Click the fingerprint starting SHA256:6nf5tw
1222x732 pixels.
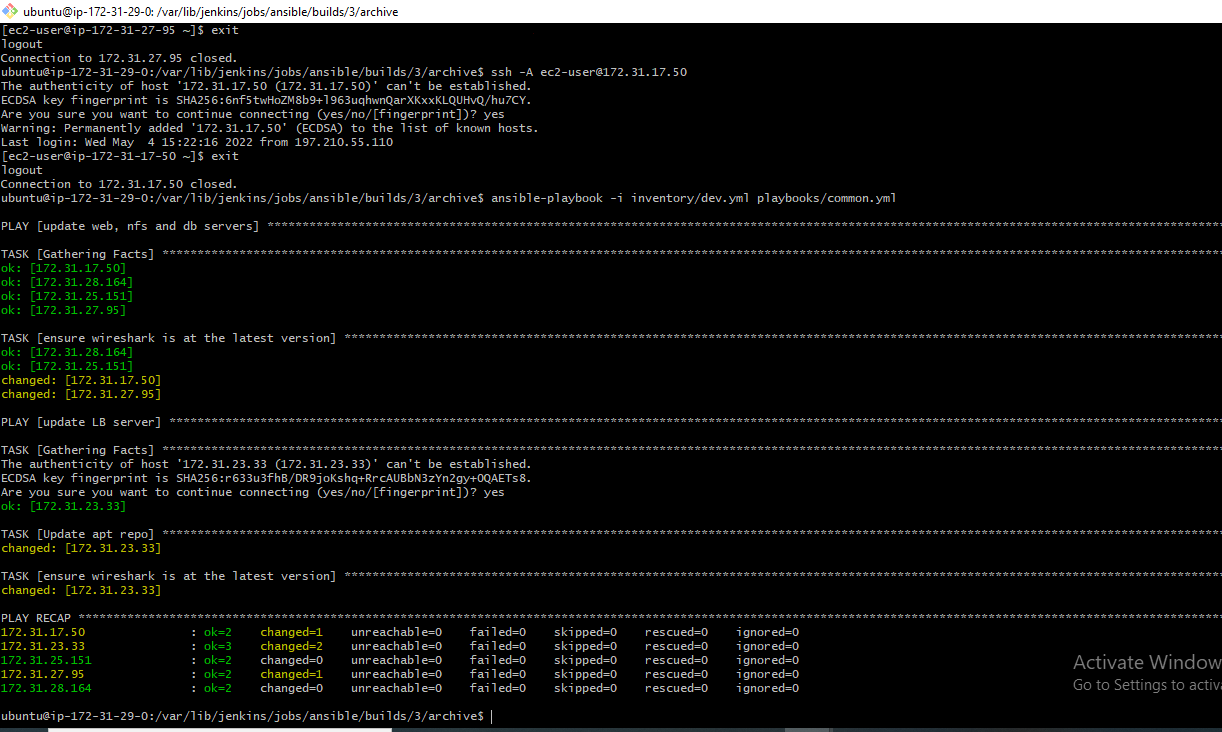(x=354, y=100)
